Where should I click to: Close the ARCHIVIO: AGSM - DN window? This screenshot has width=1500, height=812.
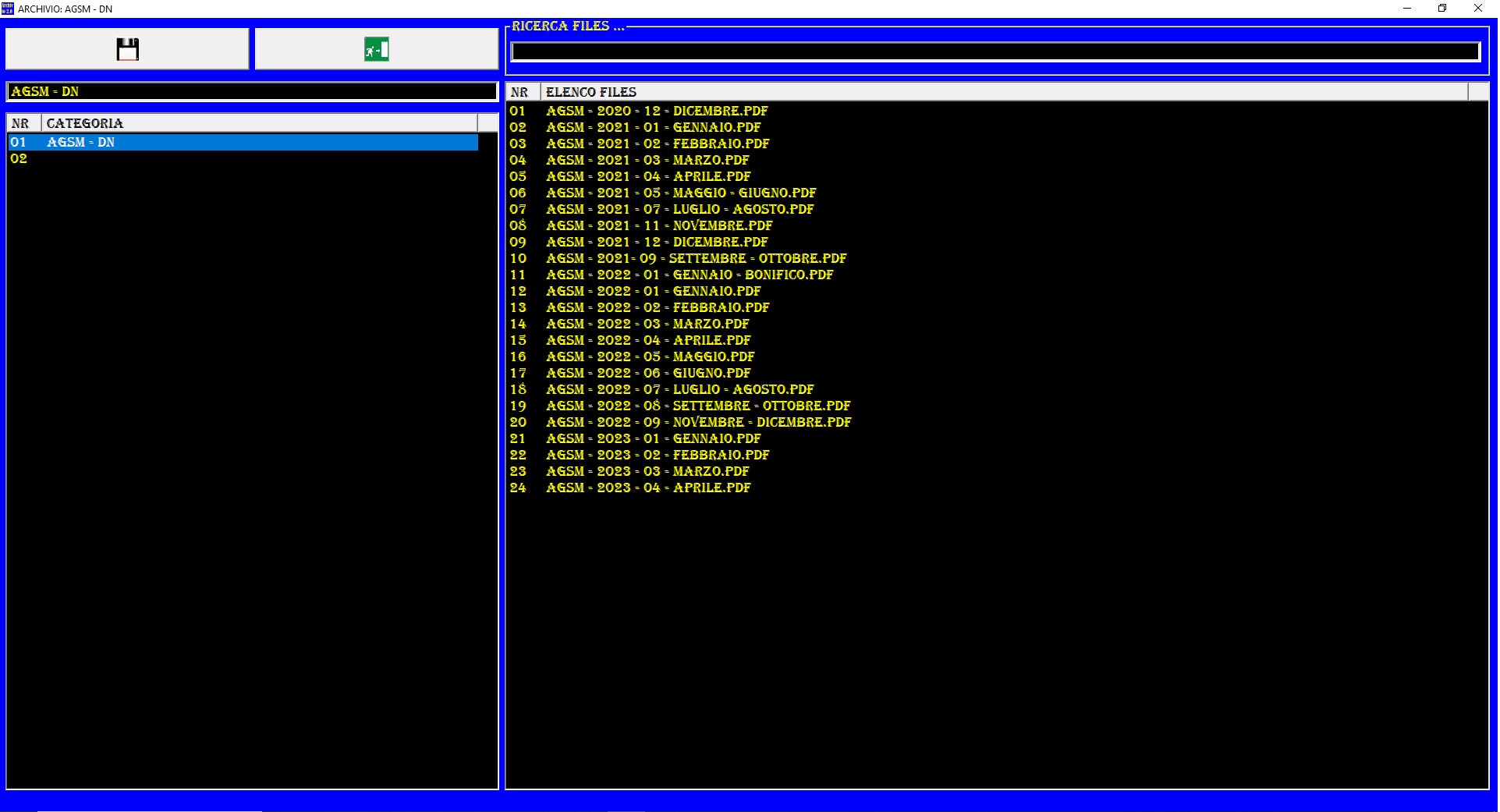click(x=1478, y=9)
